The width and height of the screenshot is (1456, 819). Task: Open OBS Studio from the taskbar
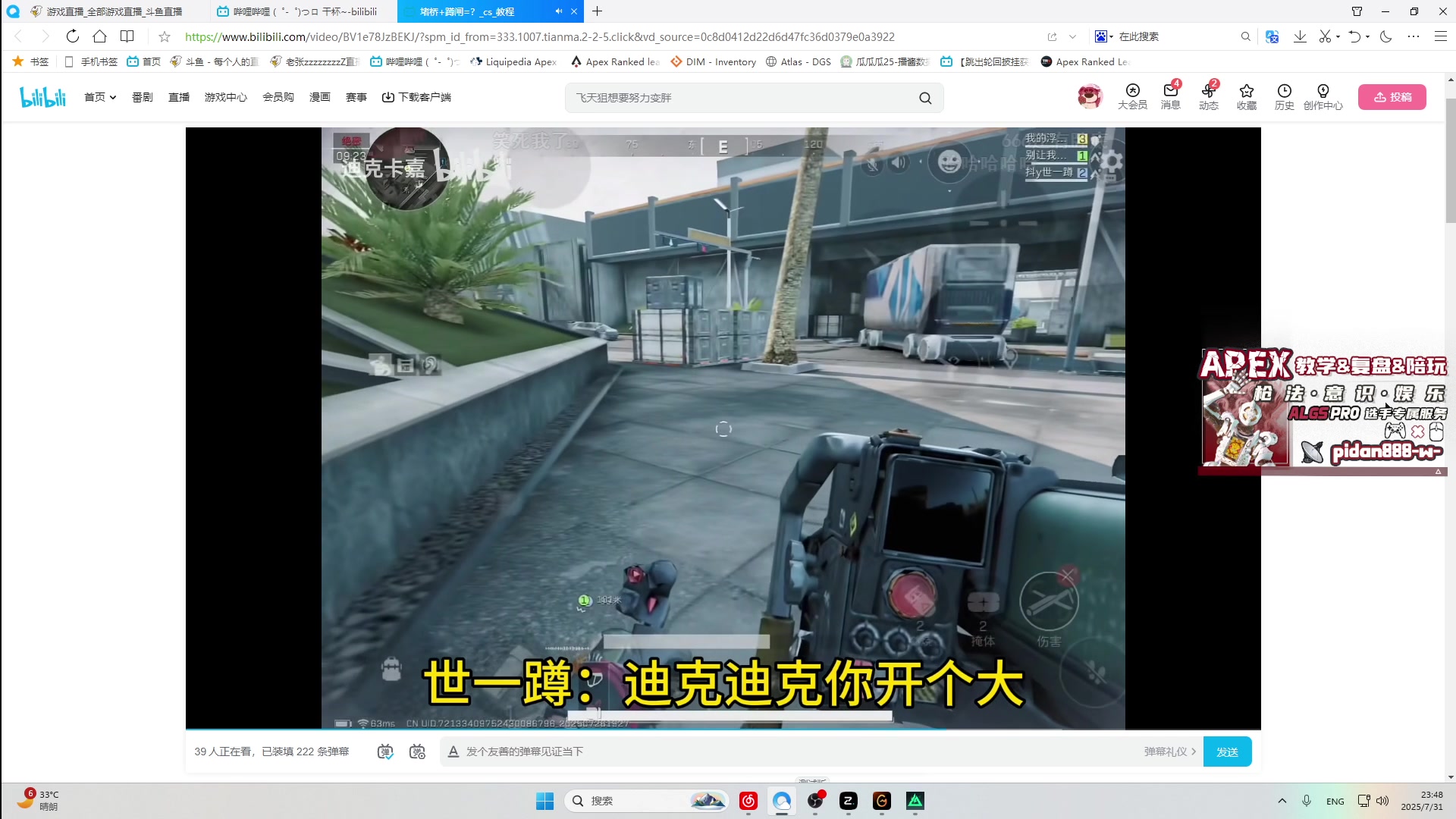tap(815, 801)
